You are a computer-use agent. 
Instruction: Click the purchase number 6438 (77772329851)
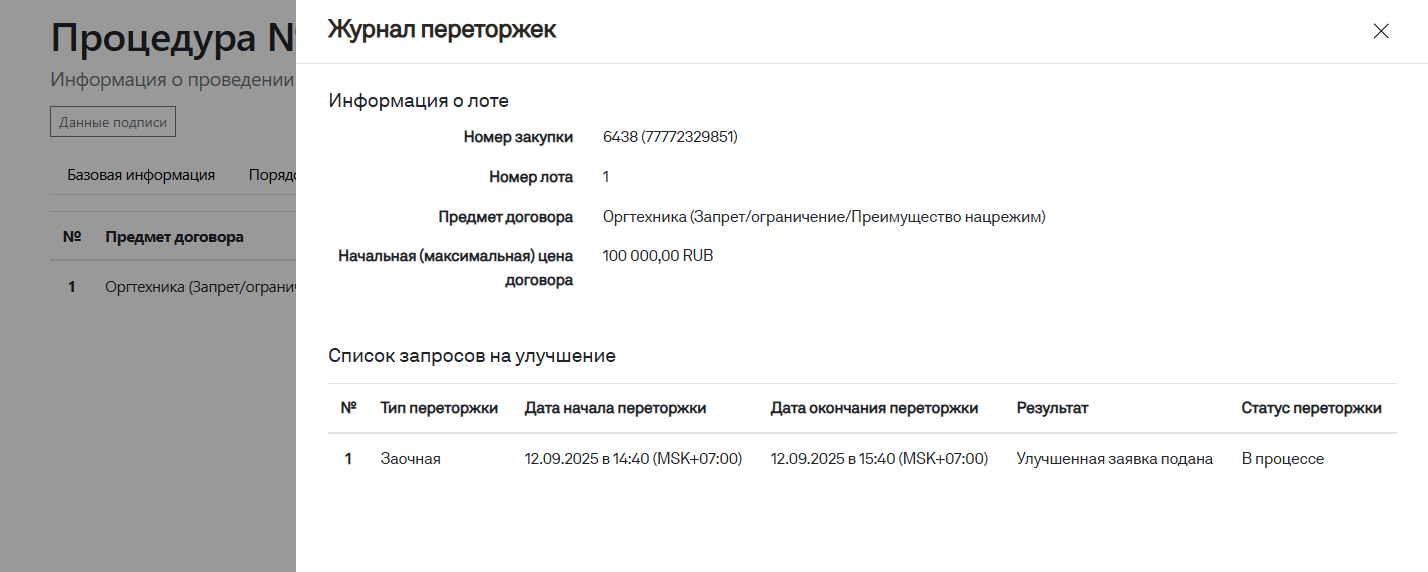(x=670, y=137)
